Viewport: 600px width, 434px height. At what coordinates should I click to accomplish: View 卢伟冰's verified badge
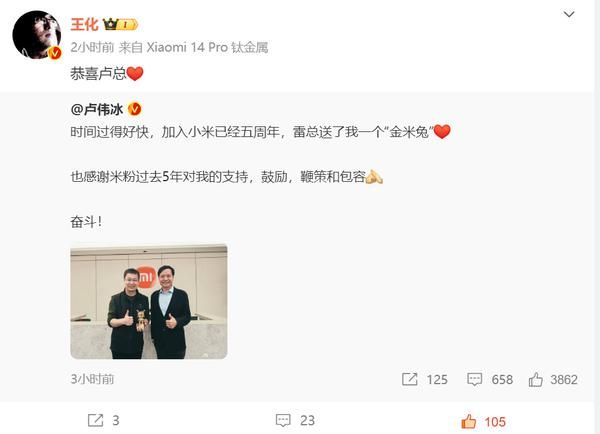[x=134, y=109]
